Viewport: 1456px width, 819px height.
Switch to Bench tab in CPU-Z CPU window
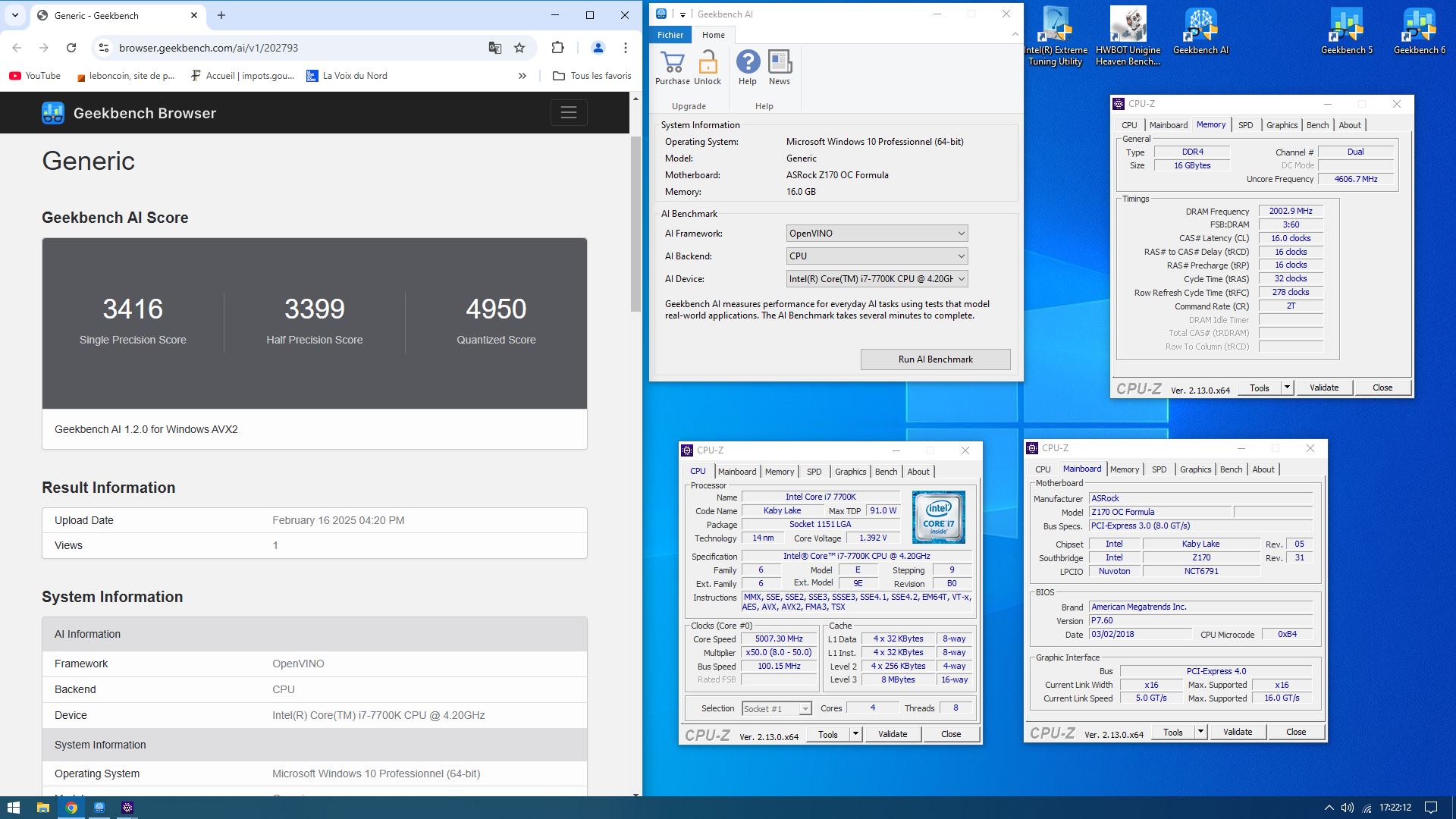886,472
